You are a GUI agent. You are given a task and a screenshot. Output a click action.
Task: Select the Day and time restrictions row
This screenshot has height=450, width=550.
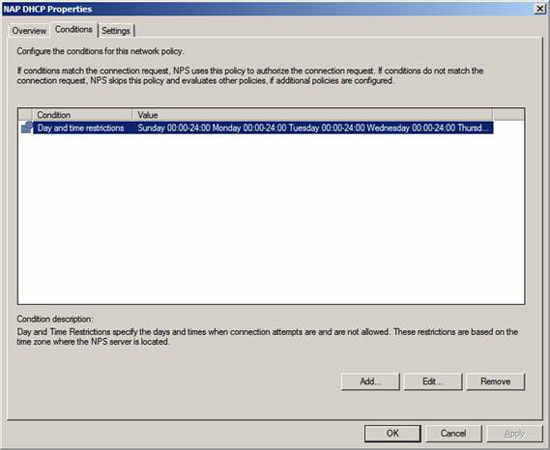click(256, 128)
